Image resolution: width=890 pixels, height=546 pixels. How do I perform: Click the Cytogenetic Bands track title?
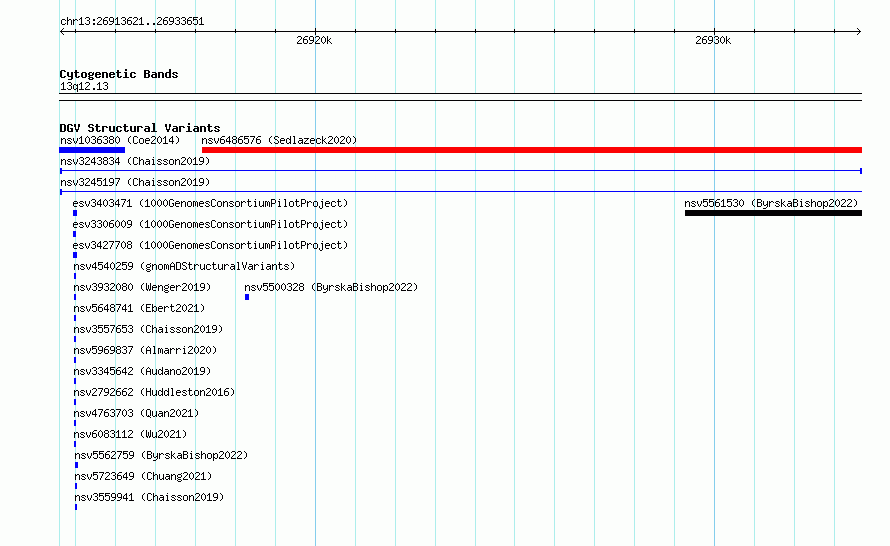pos(119,74)
